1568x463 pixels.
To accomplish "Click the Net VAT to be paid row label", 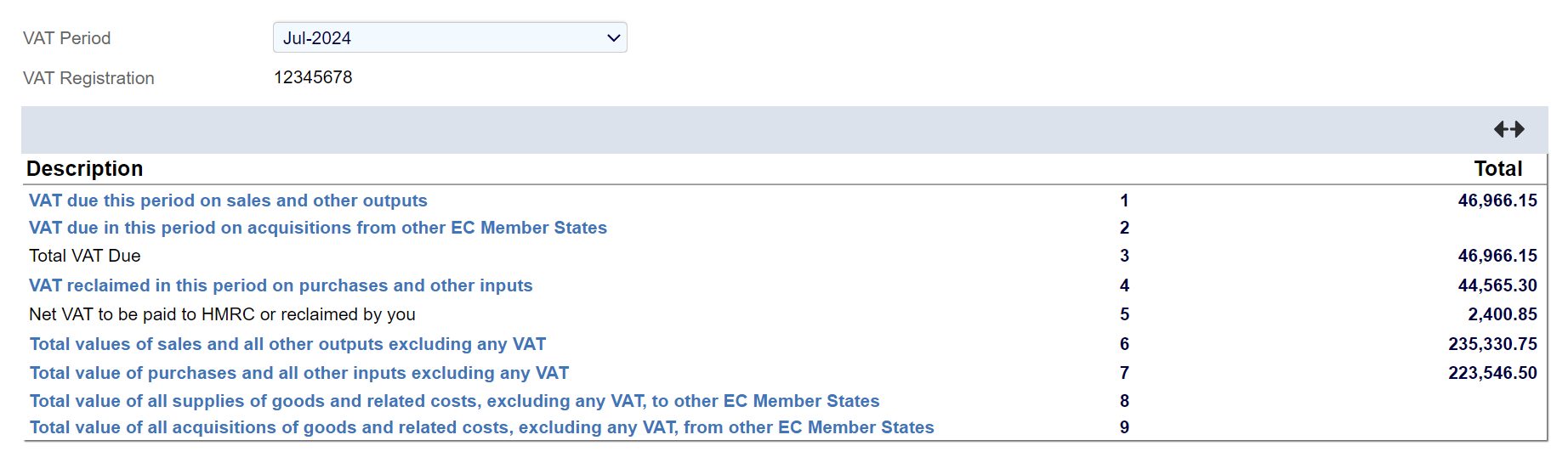I will tap(222, 314).
